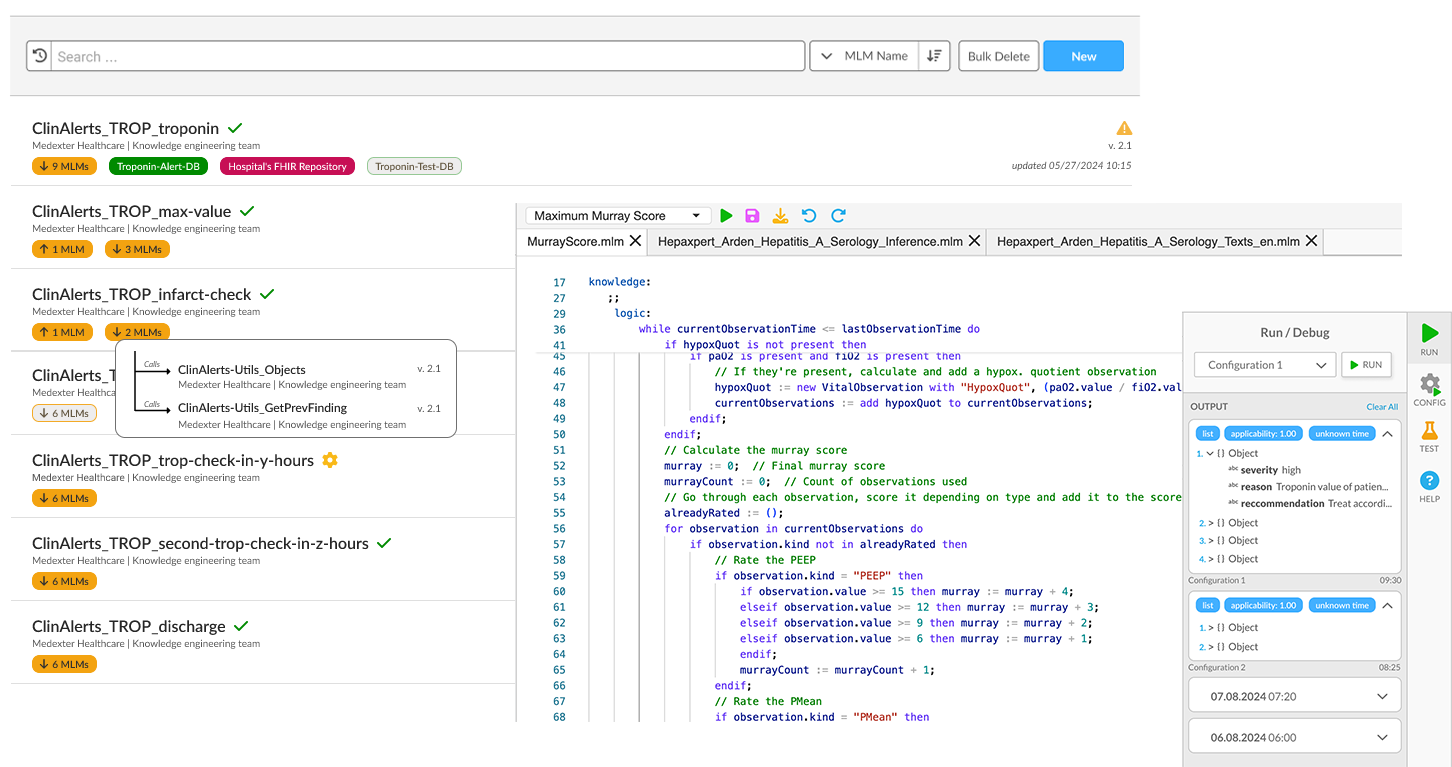Toggle the '2 MLMs' badge under infarct-check
1452x767 pixels.
137,332
